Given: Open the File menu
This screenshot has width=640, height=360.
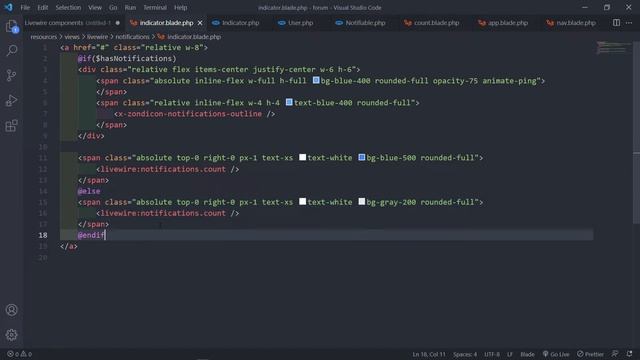Looking at the screenshot, I should coord(25,7).
